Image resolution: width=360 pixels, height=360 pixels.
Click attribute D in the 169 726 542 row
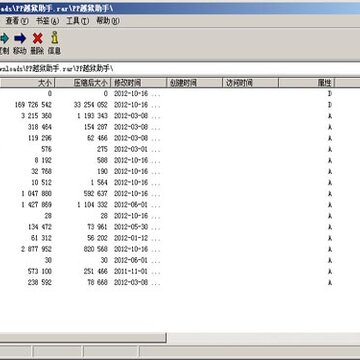tap(330, 105)
